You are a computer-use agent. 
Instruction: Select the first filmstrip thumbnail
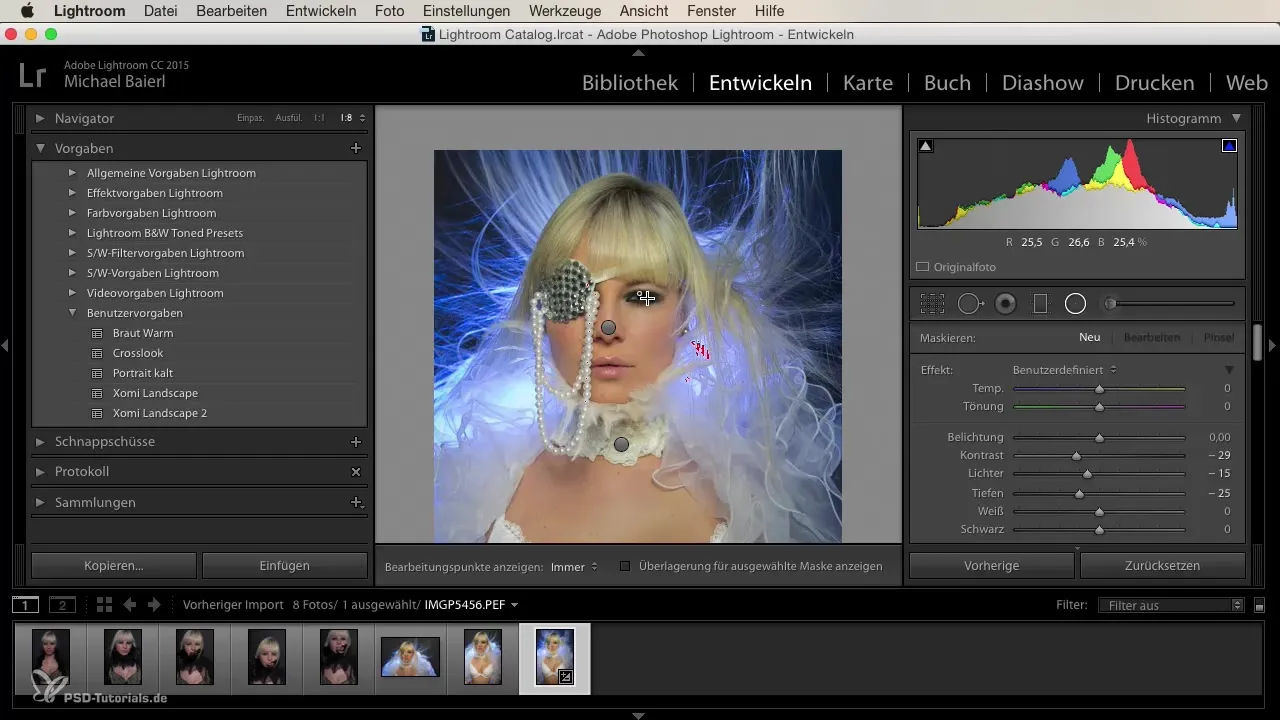coord(50,657)
